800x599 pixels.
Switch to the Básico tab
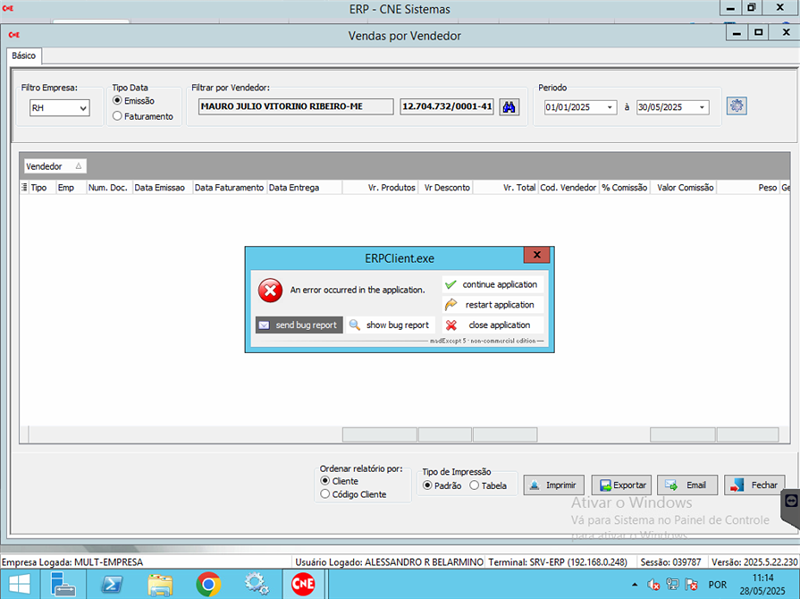tap(22, 56)
